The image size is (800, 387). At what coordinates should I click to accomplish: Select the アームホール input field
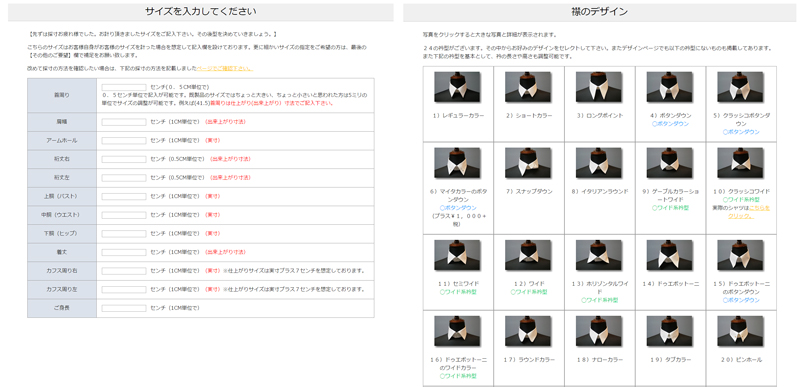point(123,140)
